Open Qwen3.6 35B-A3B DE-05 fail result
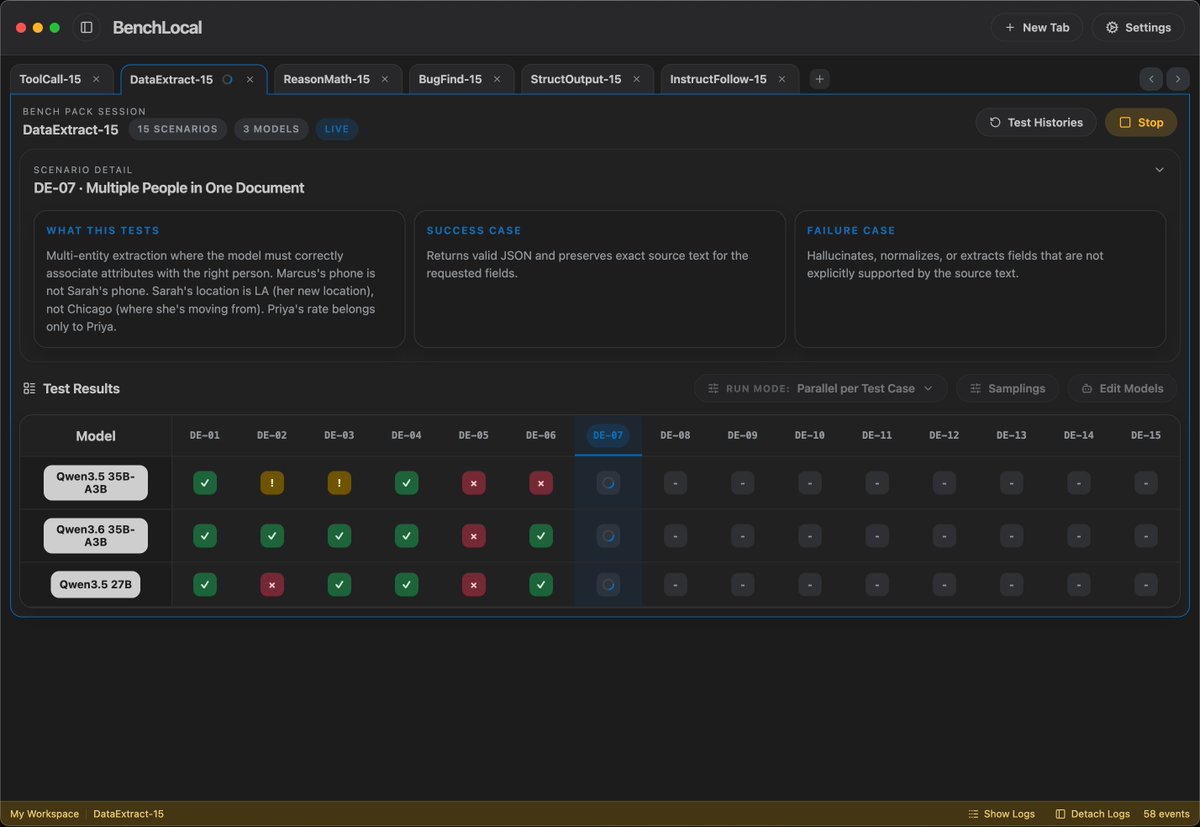Viewport: 1200px width, 827px height. click(473, 536)
